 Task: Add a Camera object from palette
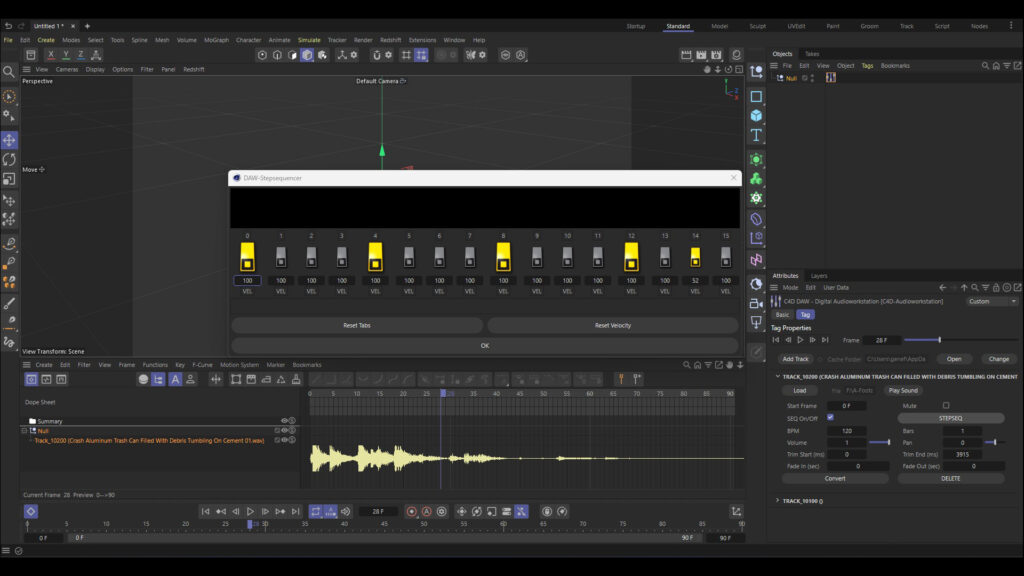click(x=756, y=304)
